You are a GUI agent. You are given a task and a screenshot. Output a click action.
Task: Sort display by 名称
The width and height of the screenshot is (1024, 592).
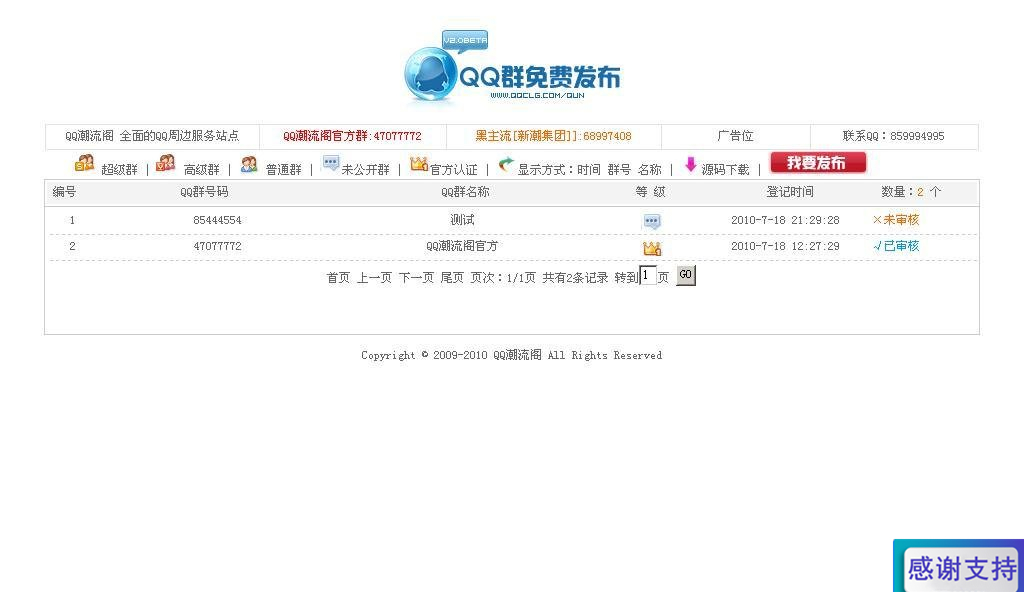pyautogui.click(x=650, y=170)
